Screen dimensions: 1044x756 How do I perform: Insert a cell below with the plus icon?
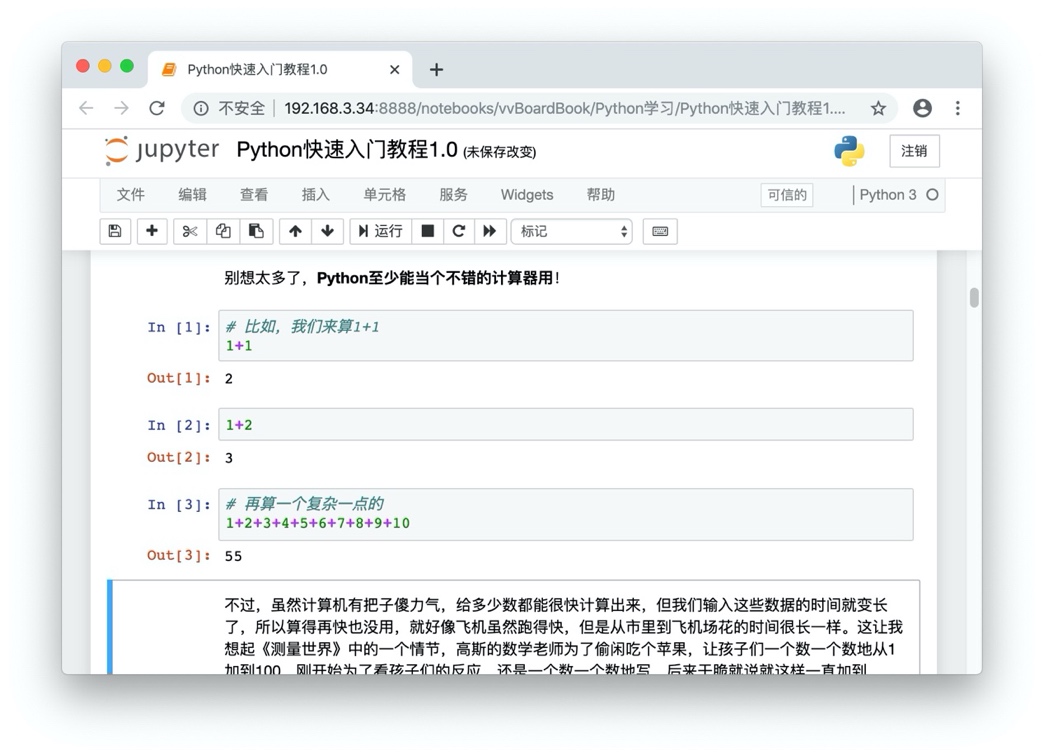(x=152, y=231)
